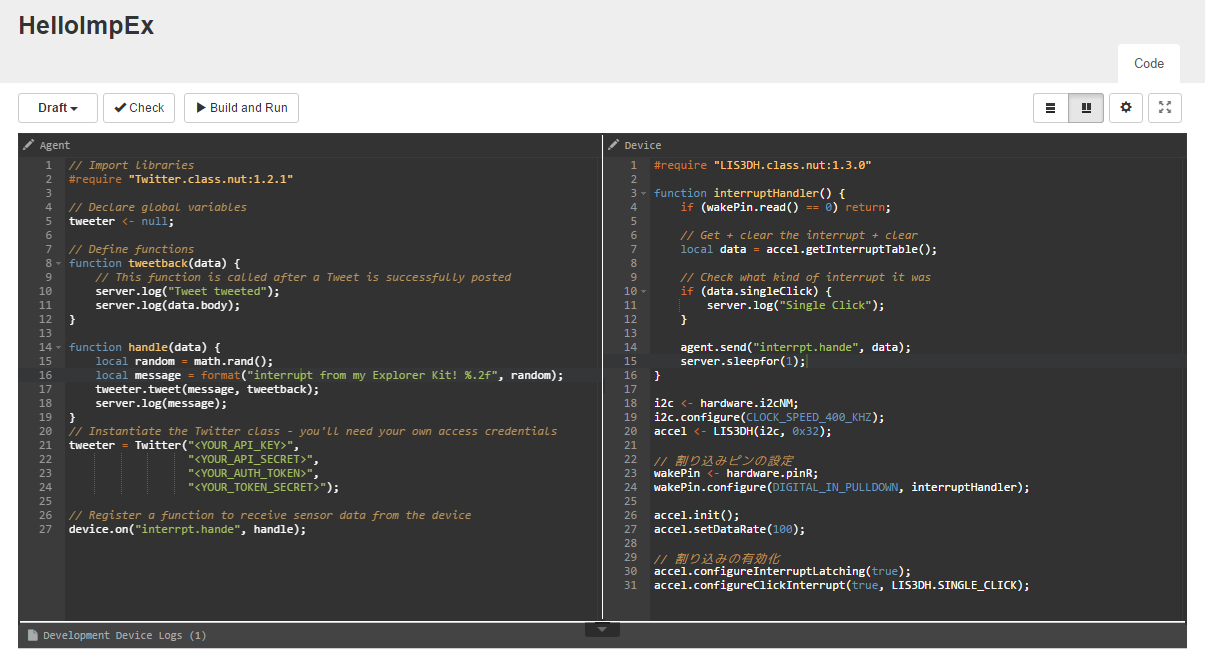Collapse the tweetback function on line 8

pyautogui.click(x=57, y=262)
